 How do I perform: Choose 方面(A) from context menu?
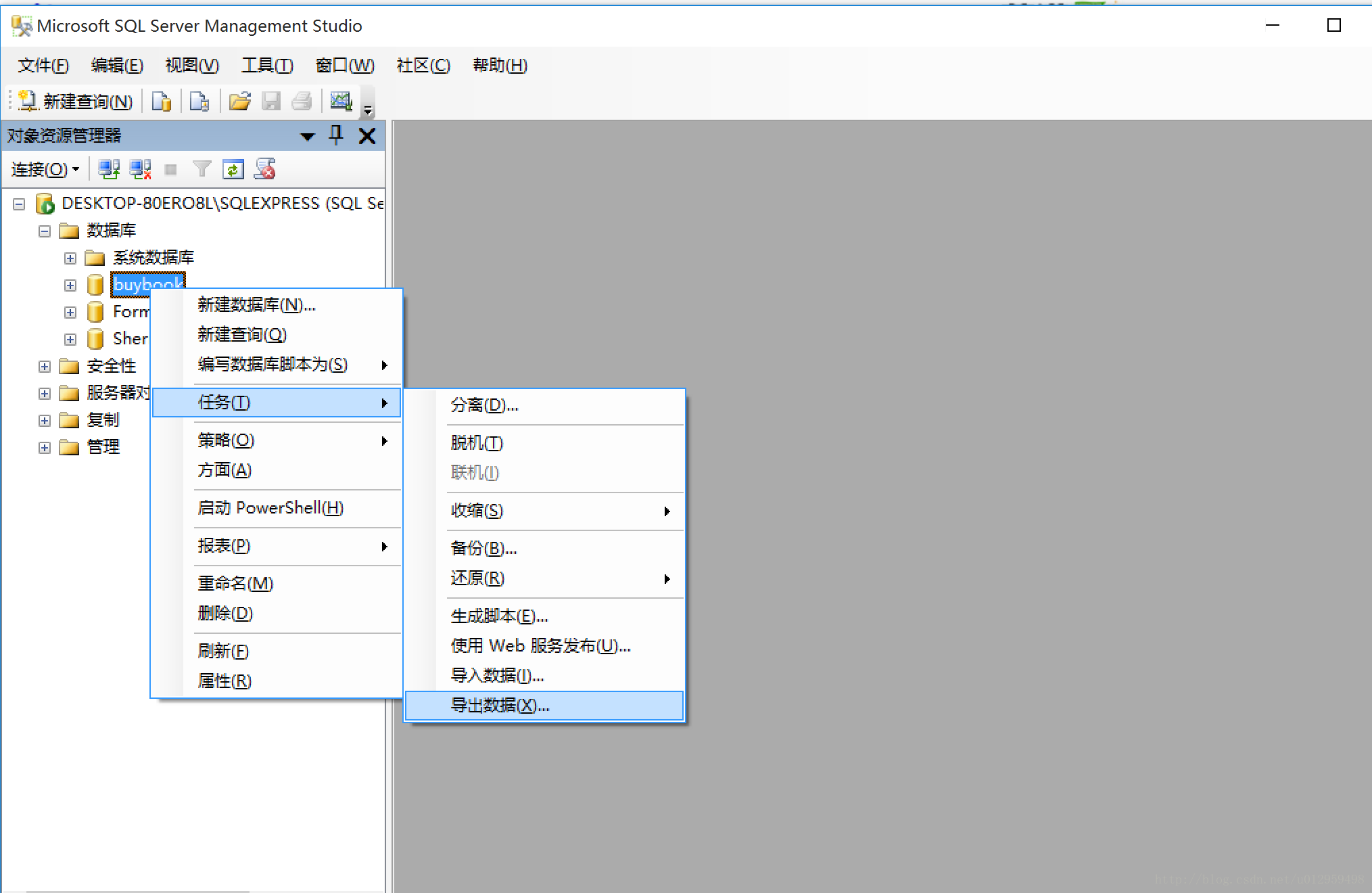tap(277, 470)
